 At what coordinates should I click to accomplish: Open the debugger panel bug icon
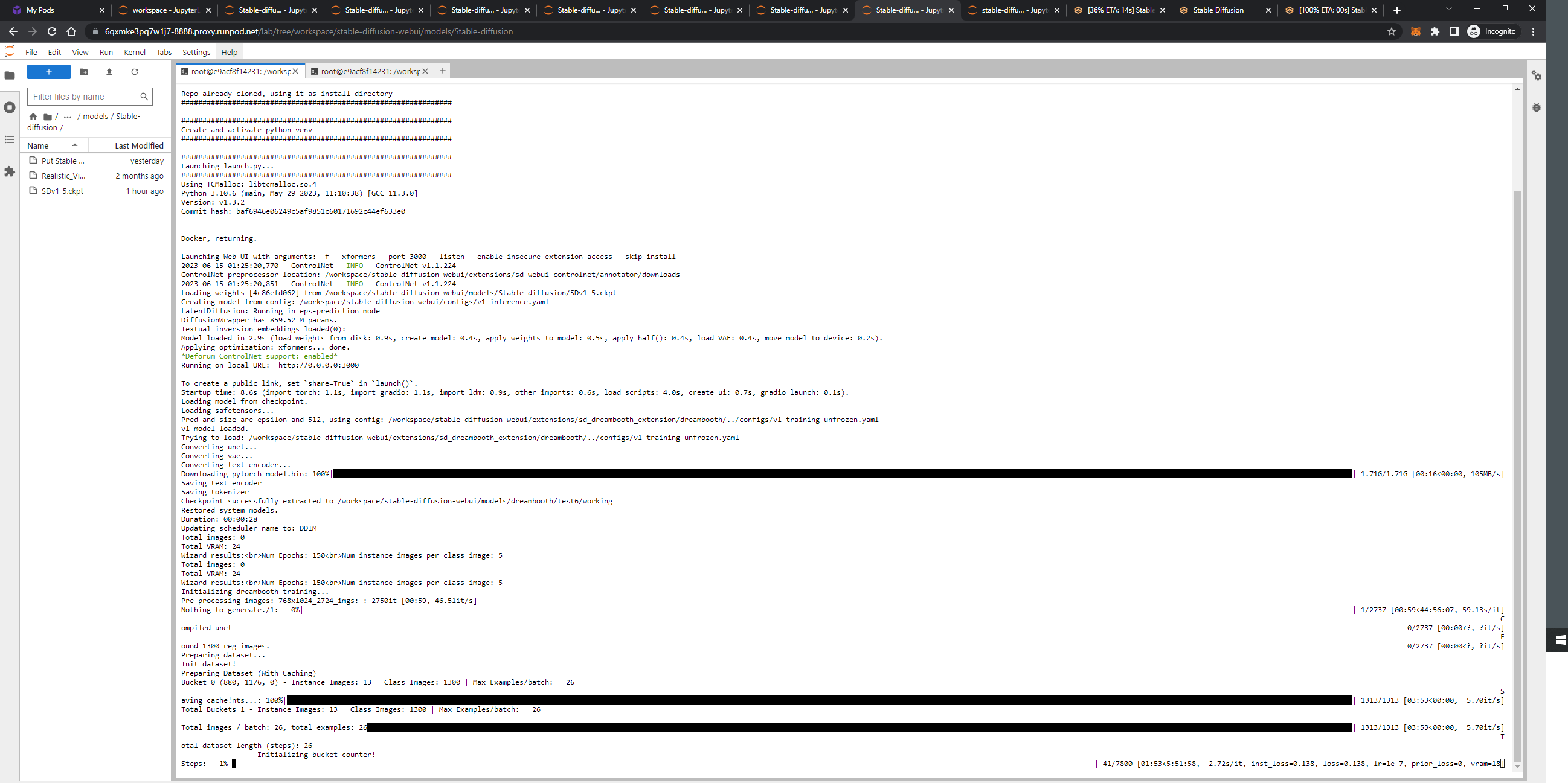[x=1537, y=107]
